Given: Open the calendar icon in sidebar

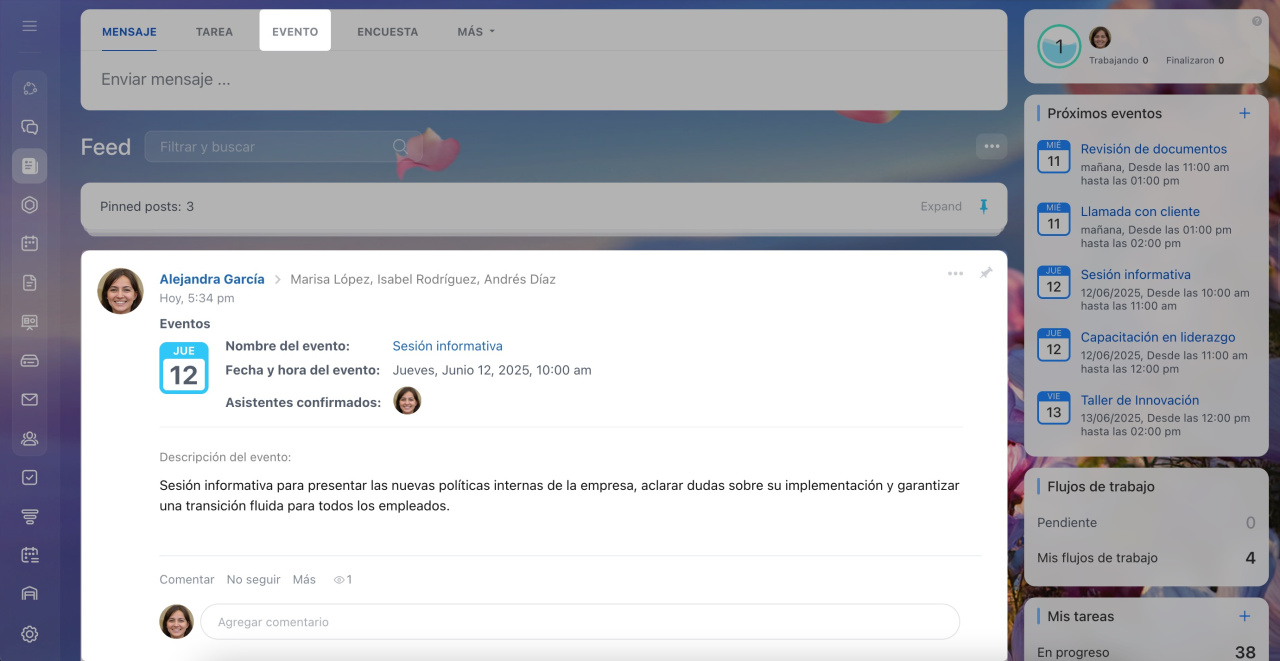Looking at the screenshot, I should pos(29,243).
